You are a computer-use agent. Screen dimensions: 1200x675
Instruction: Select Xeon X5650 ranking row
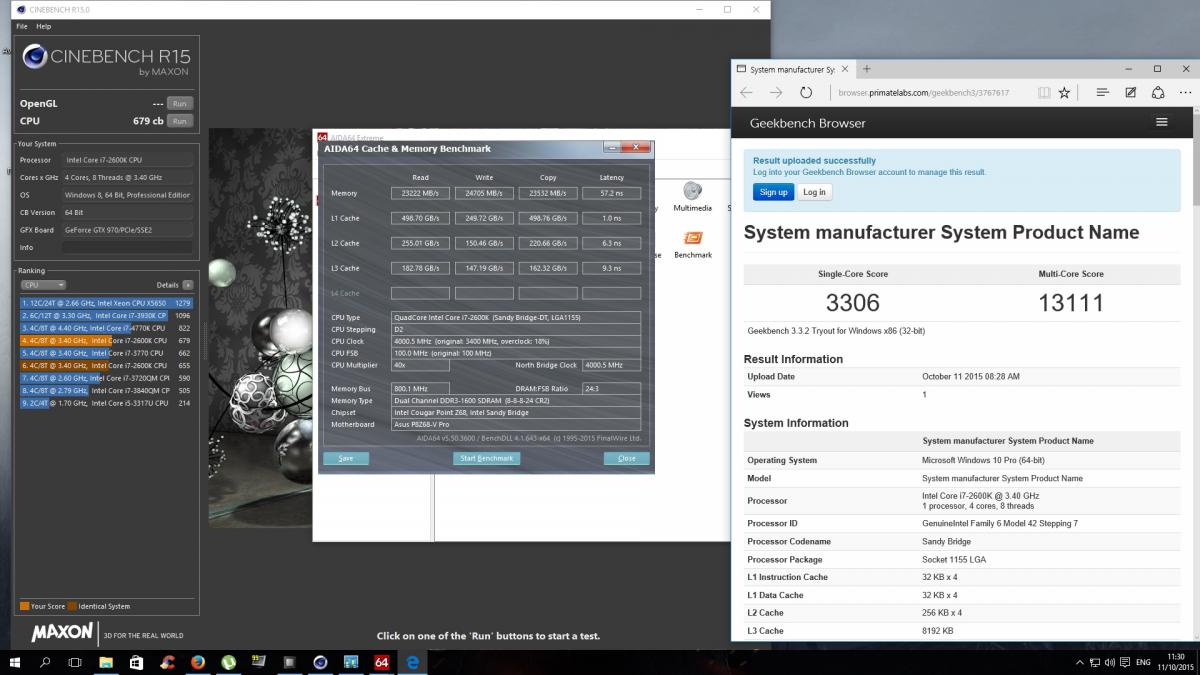click(108, 302)
